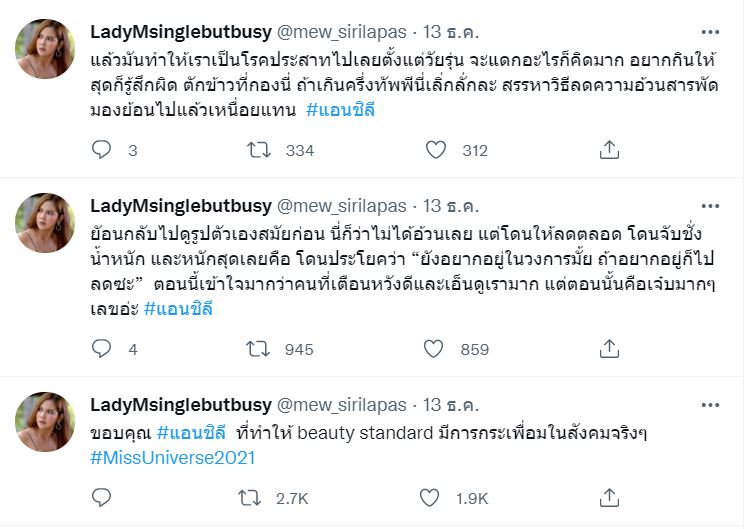The image size is (746, 529).
Task: Retweet the tweet with 334 retweets
Action: tap(258, 150)
